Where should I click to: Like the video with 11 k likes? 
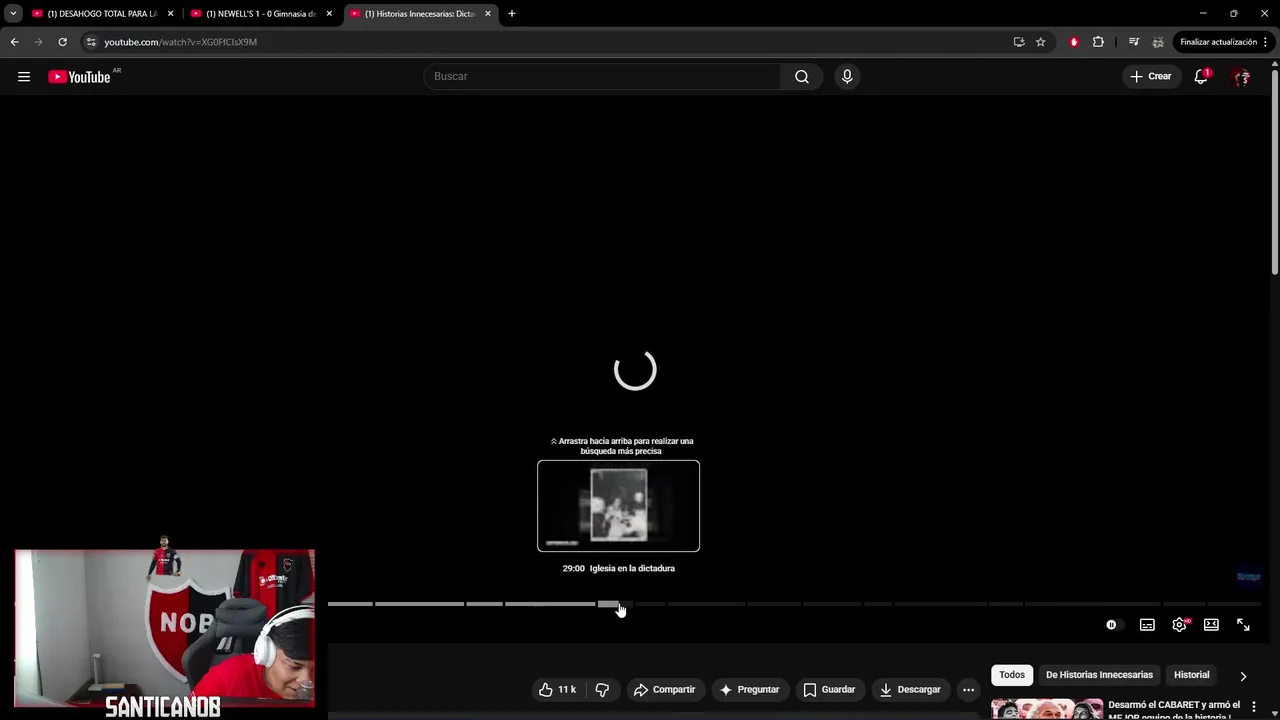557,690
